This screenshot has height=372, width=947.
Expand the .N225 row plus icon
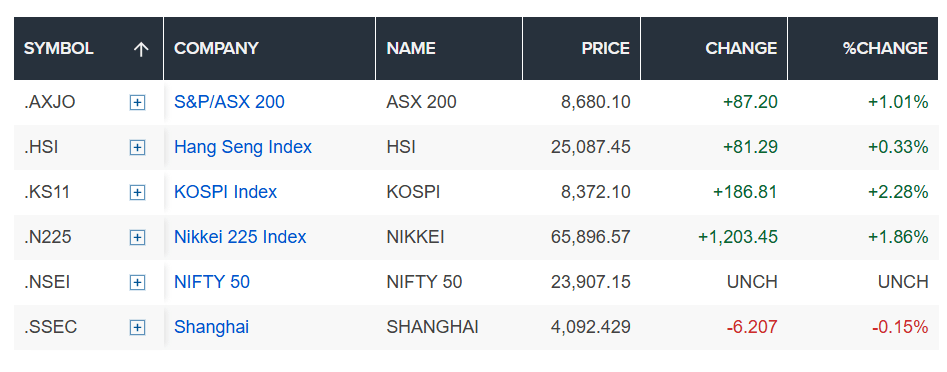click(x=138, y=237)
